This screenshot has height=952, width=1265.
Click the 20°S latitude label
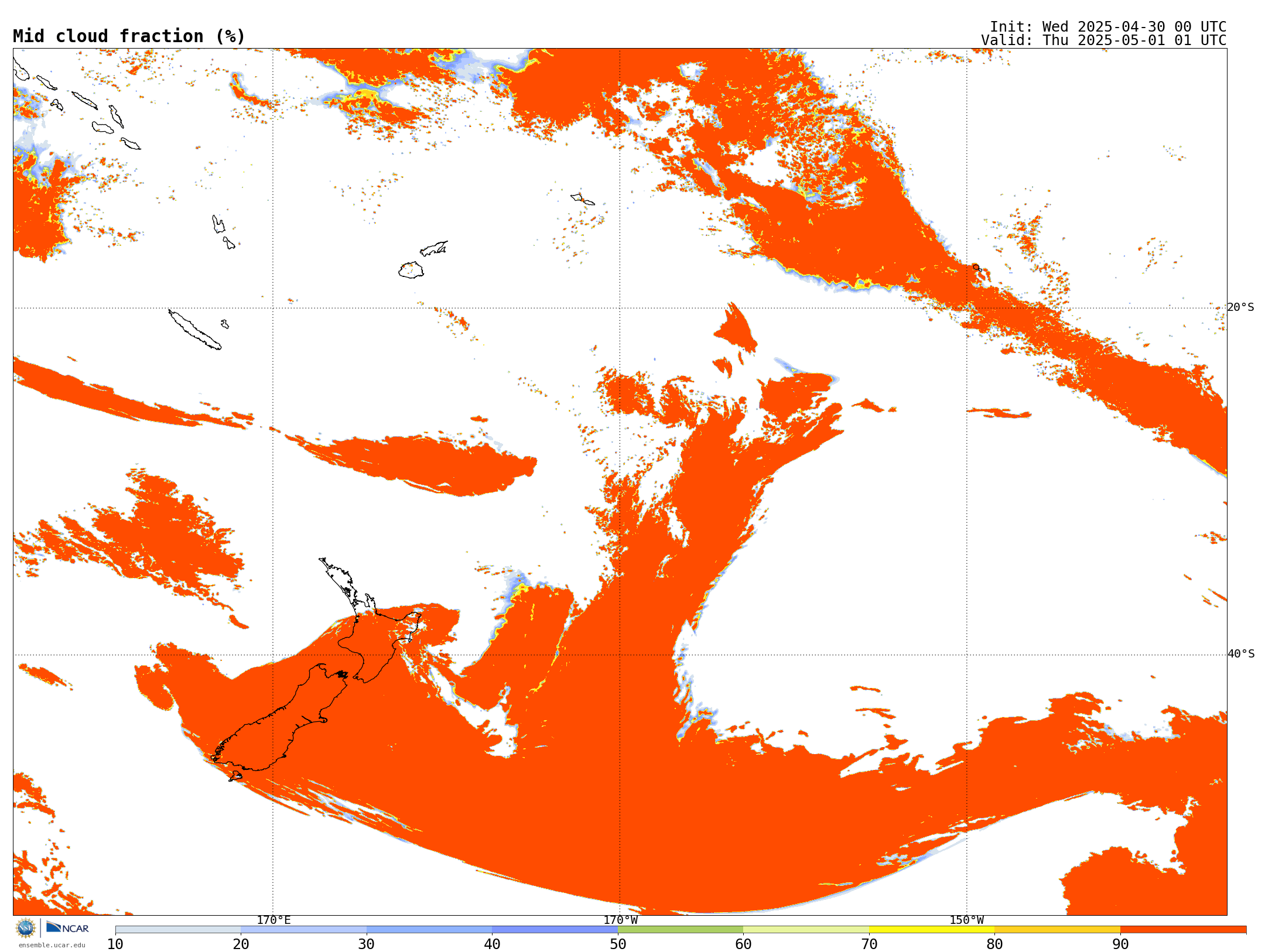tap(1241, 307)
